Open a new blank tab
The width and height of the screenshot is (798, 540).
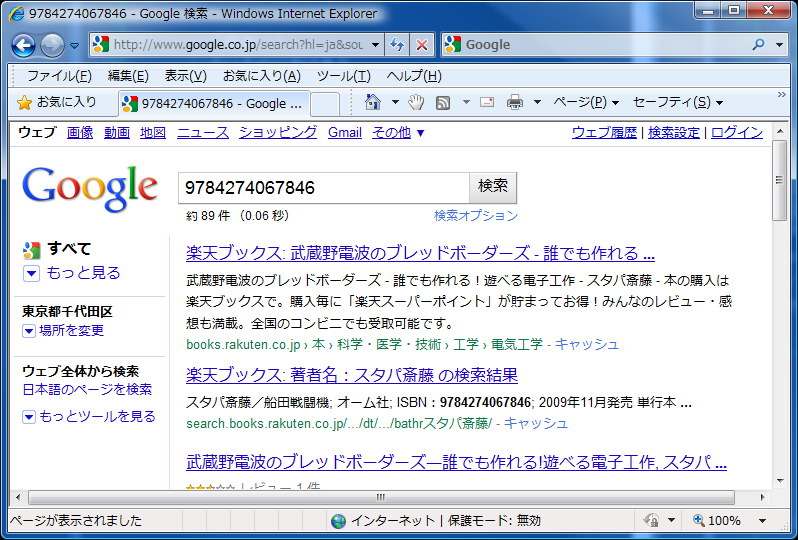[325, 104]
